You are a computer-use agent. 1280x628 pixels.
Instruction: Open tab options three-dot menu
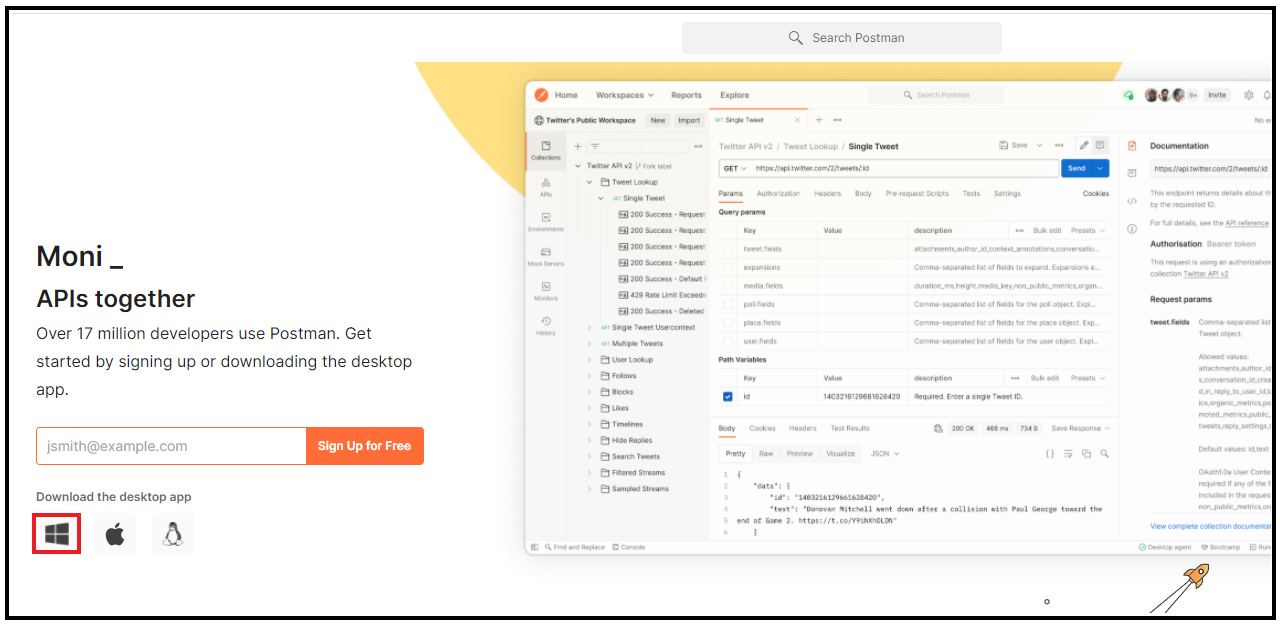point(837,120)
